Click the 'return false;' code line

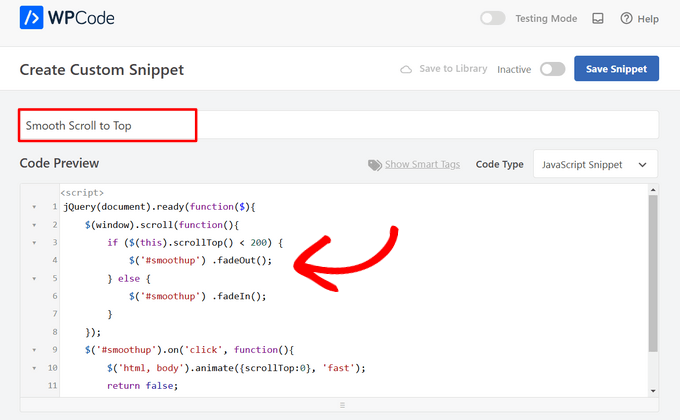(x=142, y=386)
